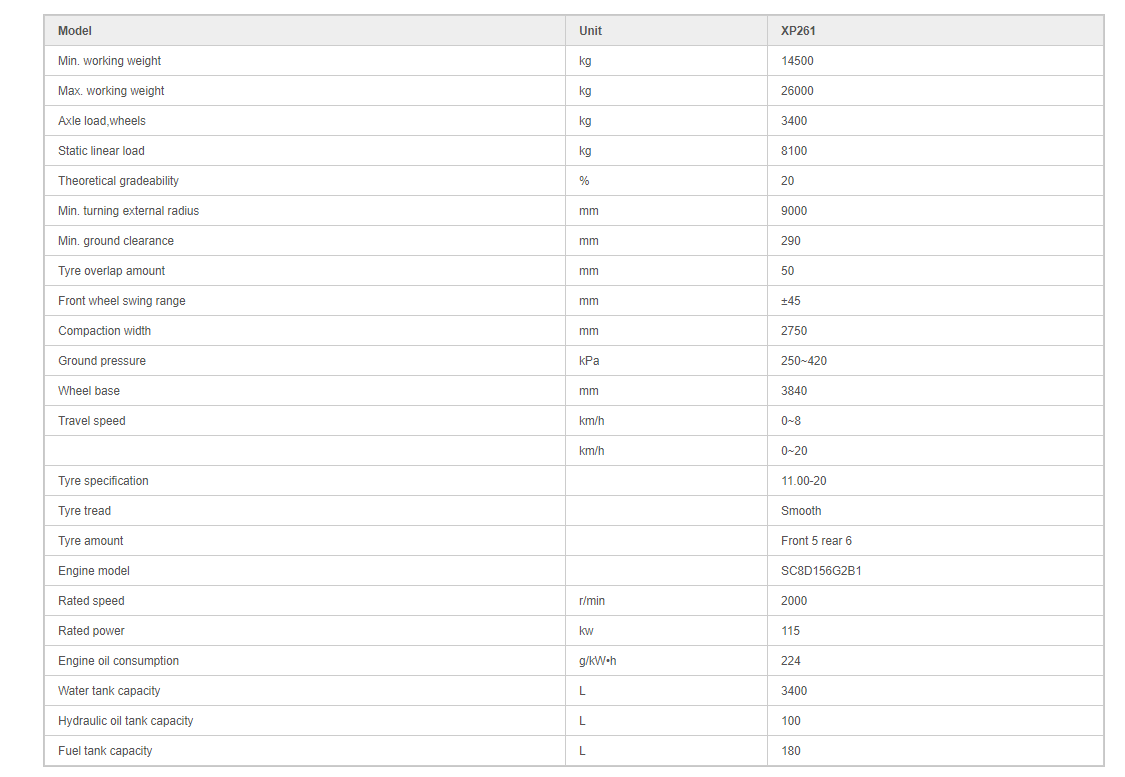Image resolution: width=1125 pixels, height=777 pixels.
Task: Click the kPa unit for Ground pressure
Action: click(x=589, y=361)
